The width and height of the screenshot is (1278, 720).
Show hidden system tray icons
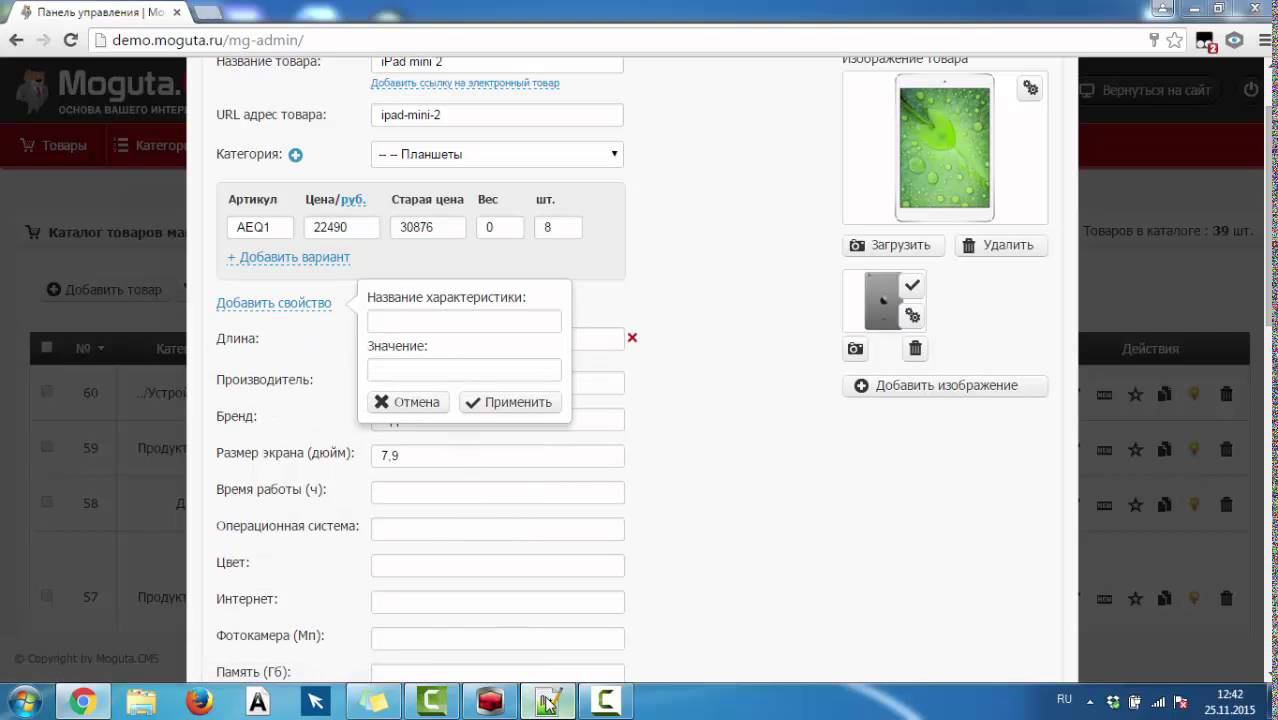pyautogui.click(x=1092, y=702)
